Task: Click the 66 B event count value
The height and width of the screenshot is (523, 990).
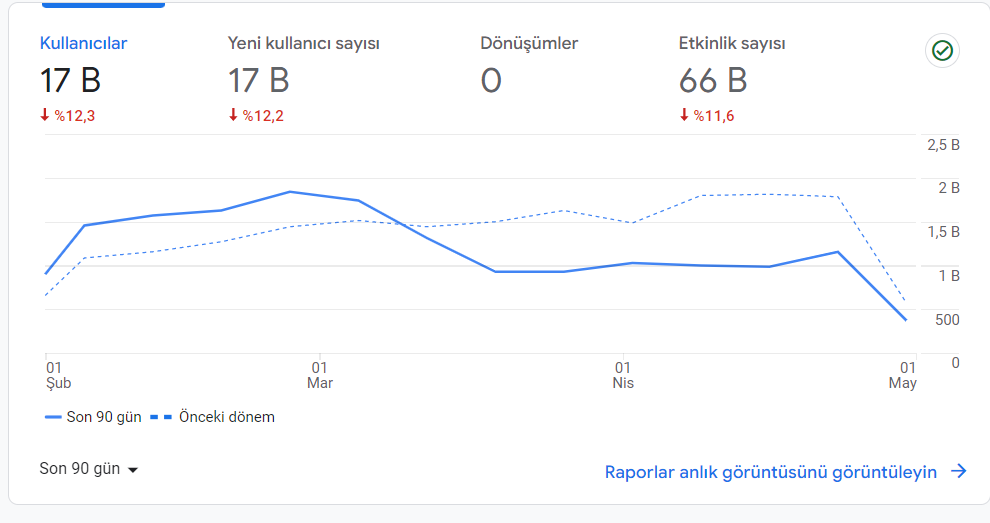Action: 713,81
